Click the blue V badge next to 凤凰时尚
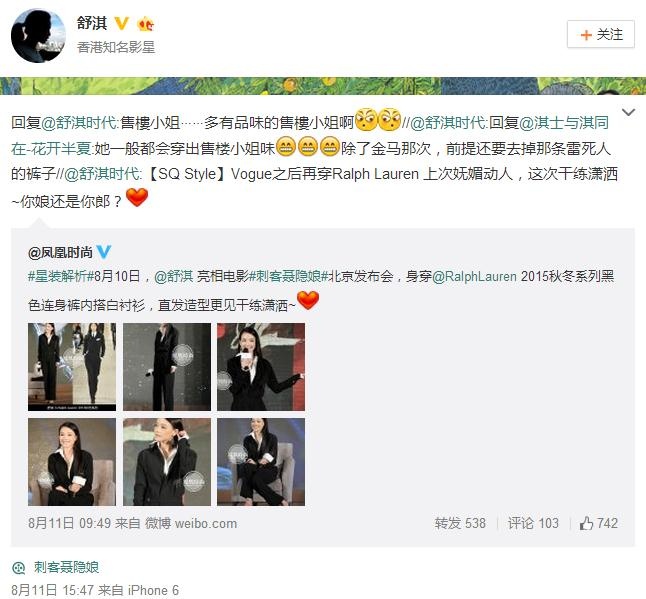This screenshot has height=599, width=646. (103, 251)
